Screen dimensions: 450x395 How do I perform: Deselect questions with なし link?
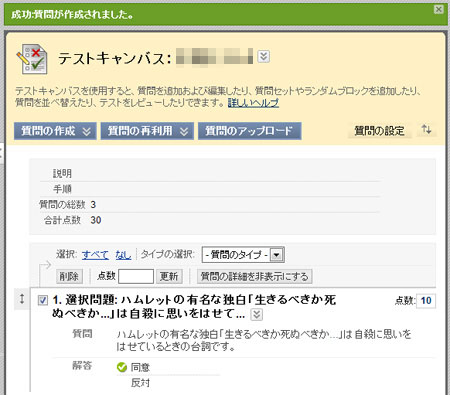123,255
